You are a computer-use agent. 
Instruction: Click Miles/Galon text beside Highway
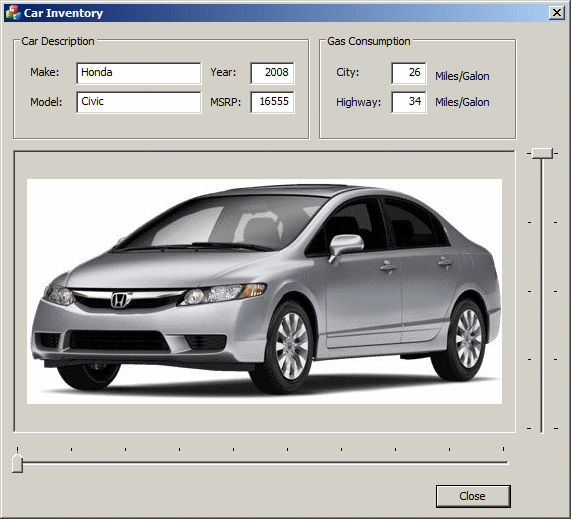[x=462, y=102]
